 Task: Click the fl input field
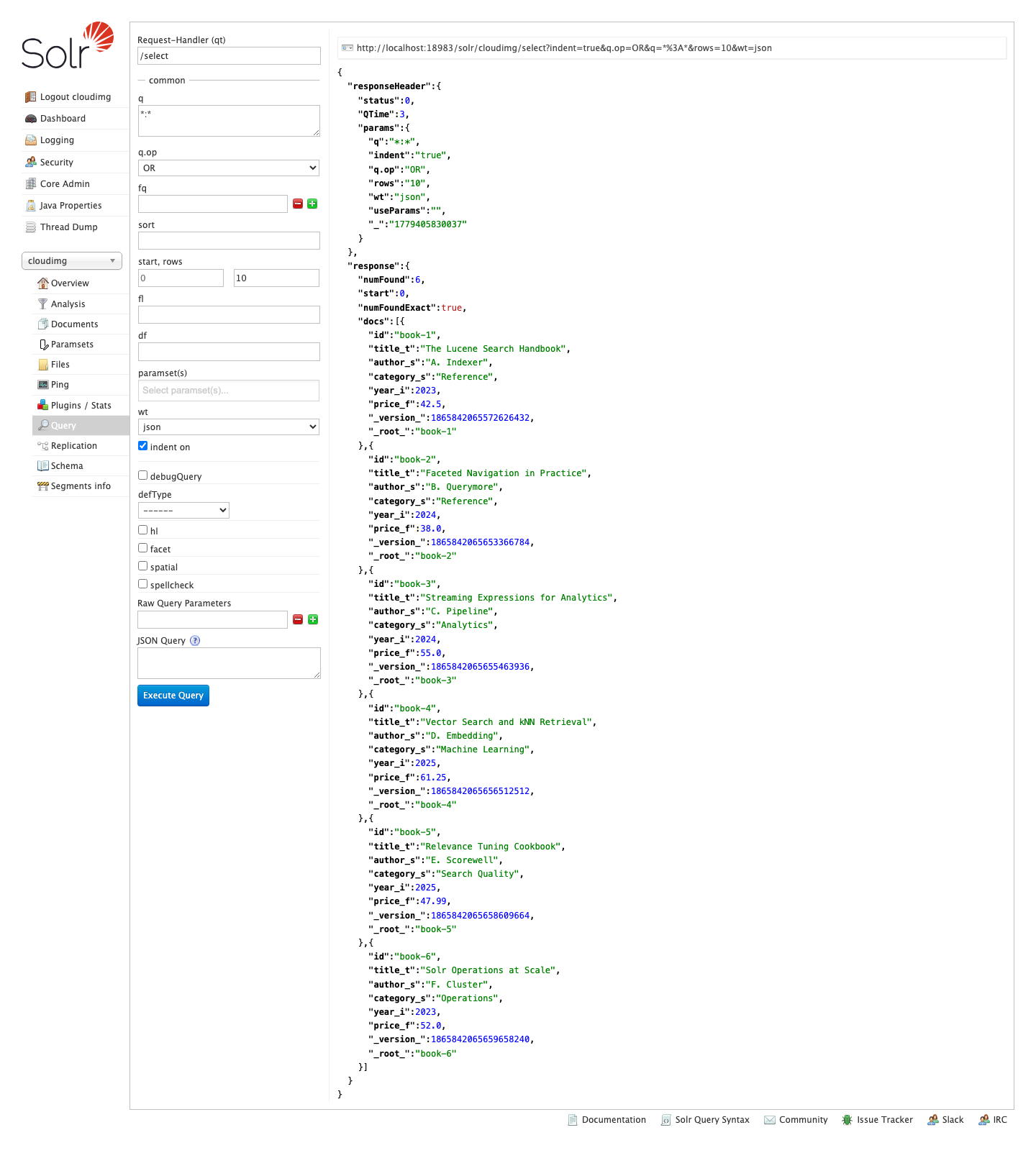pos(229,315)
